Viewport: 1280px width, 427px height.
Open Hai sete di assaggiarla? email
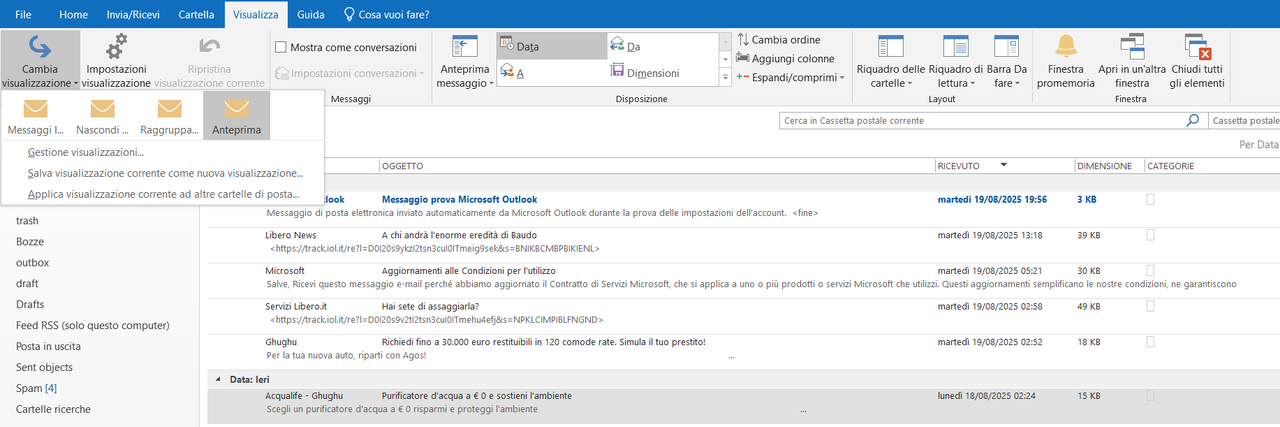742,312
